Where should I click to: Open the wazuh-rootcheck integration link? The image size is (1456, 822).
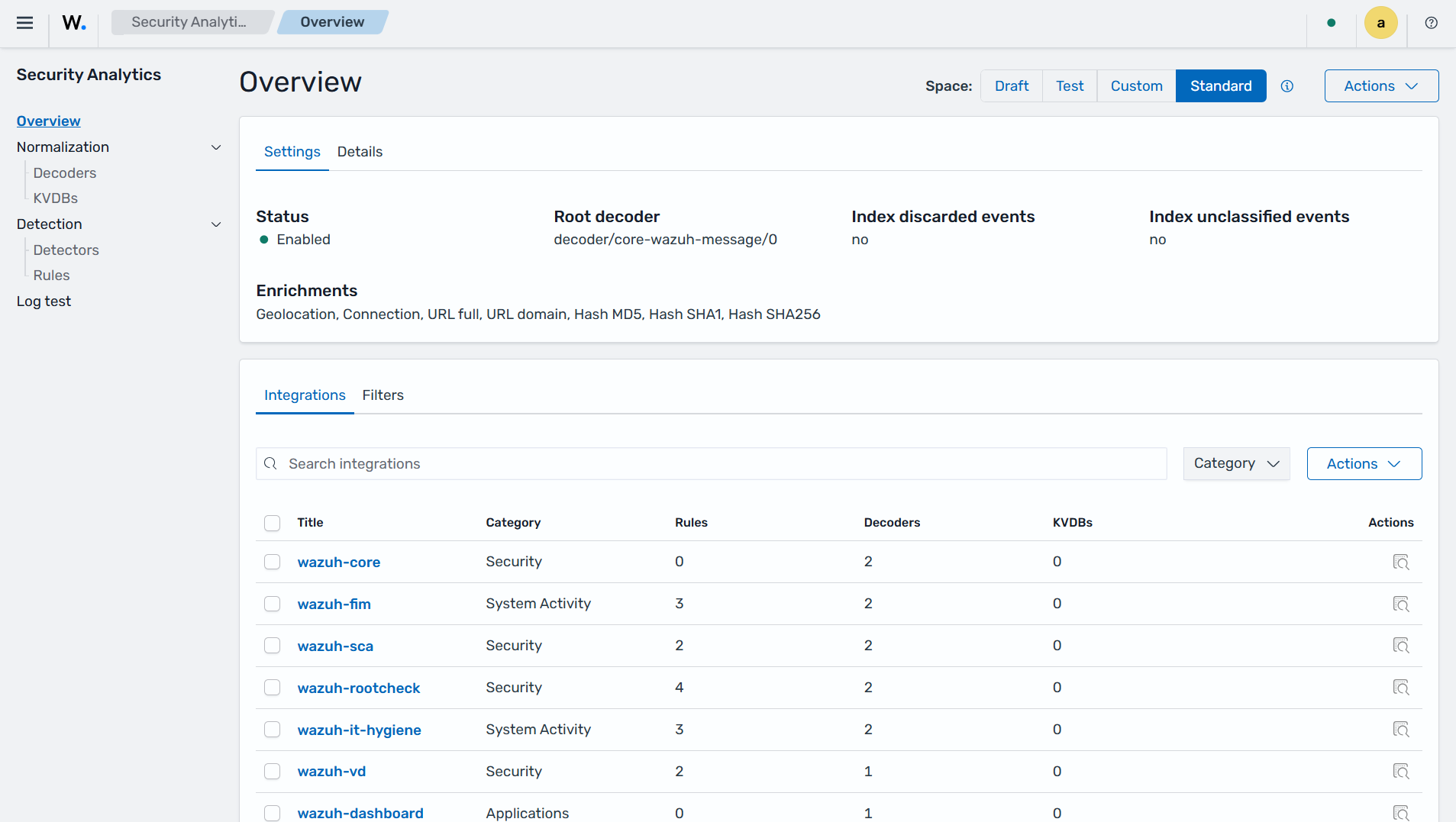(359, 688)
